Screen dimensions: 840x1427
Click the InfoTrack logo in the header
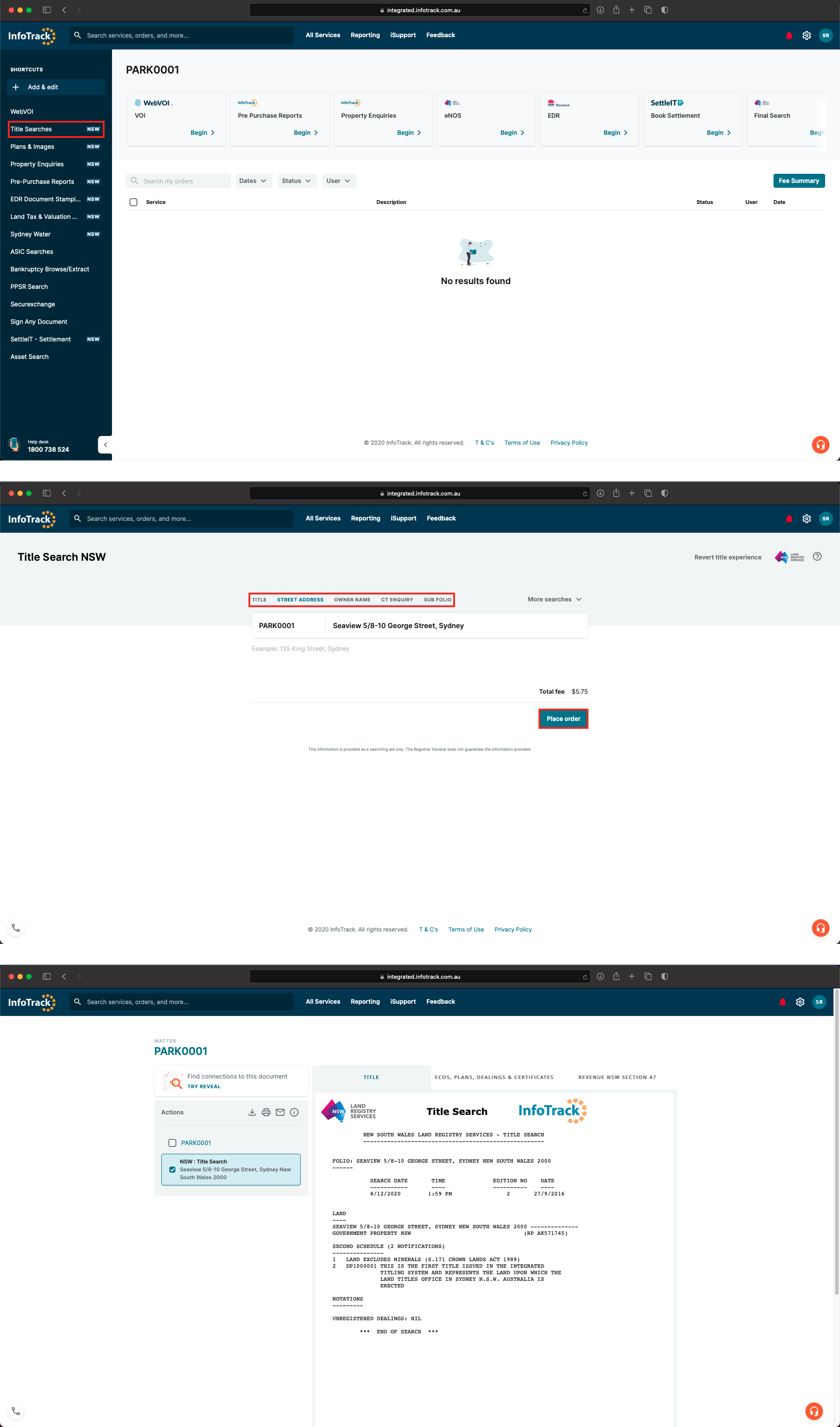click(x=31, y=35)
